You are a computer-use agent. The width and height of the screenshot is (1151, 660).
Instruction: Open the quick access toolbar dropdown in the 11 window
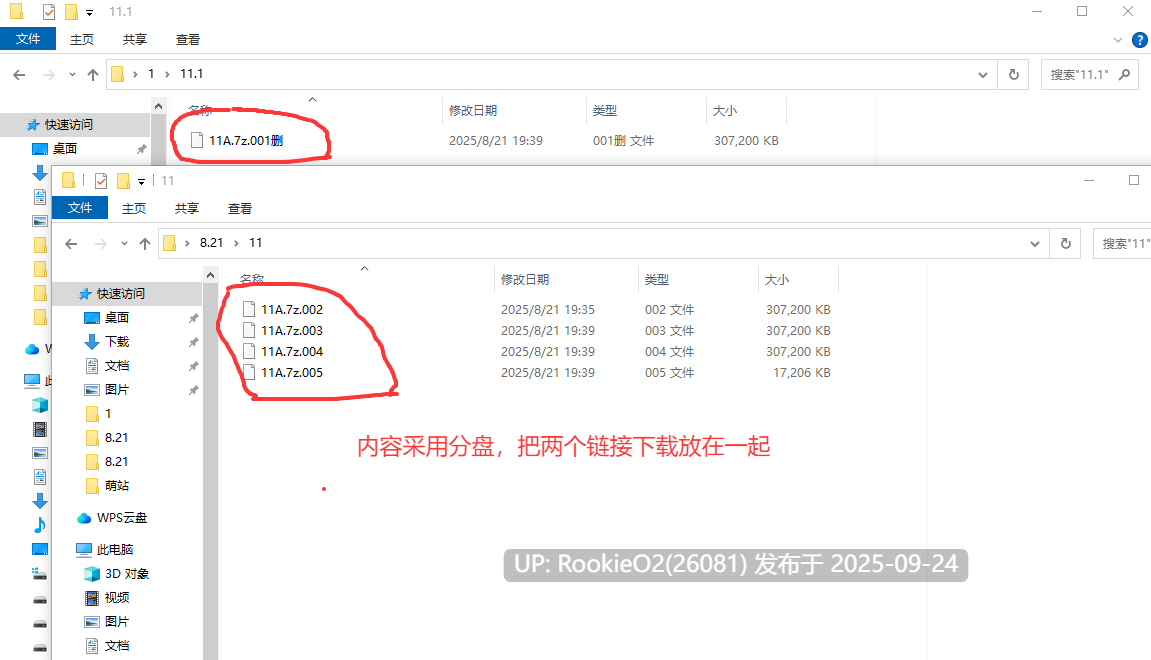(141, 181)
